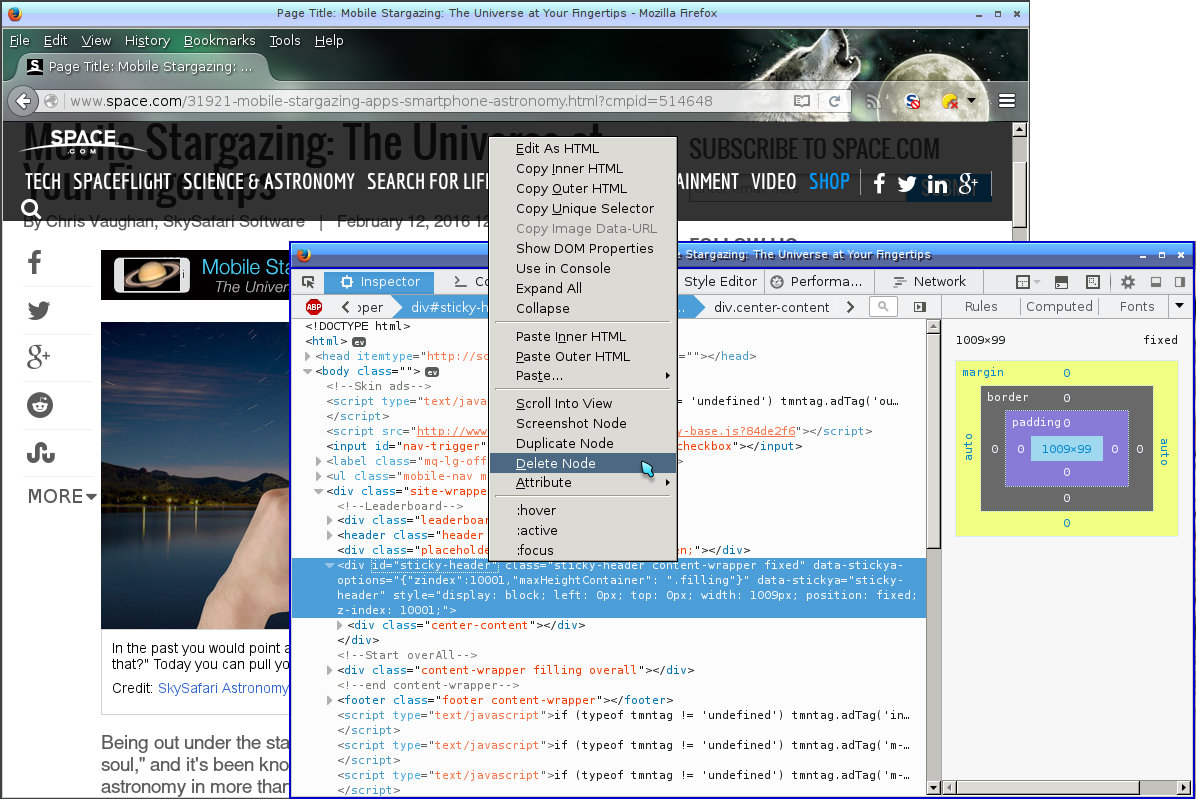Click the Firefox back button
This screenshot has height=799, width=1196.
coord(24,101)
